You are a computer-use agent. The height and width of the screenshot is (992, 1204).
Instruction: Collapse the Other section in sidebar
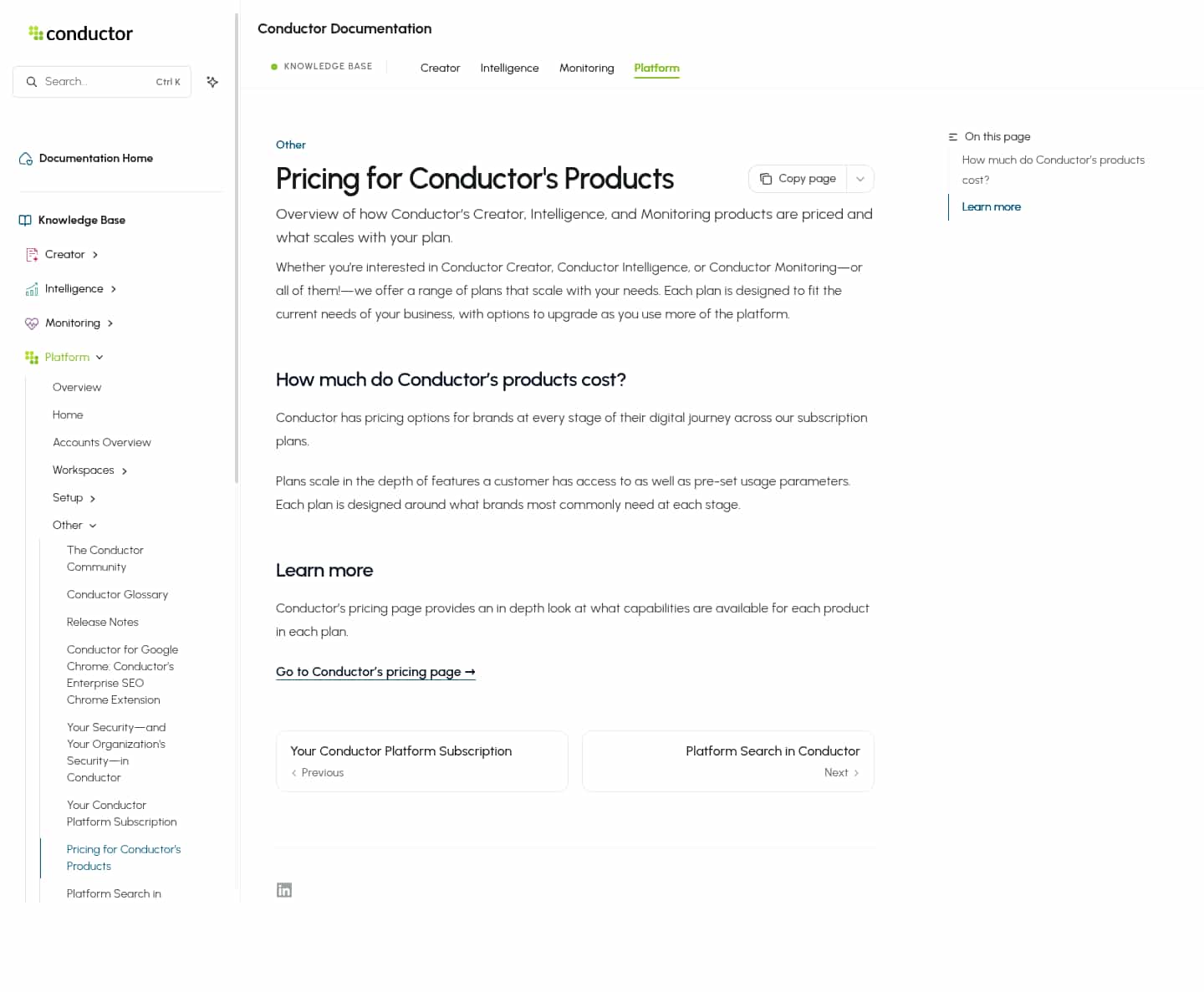pyautogui.click(x=93, y=526)
